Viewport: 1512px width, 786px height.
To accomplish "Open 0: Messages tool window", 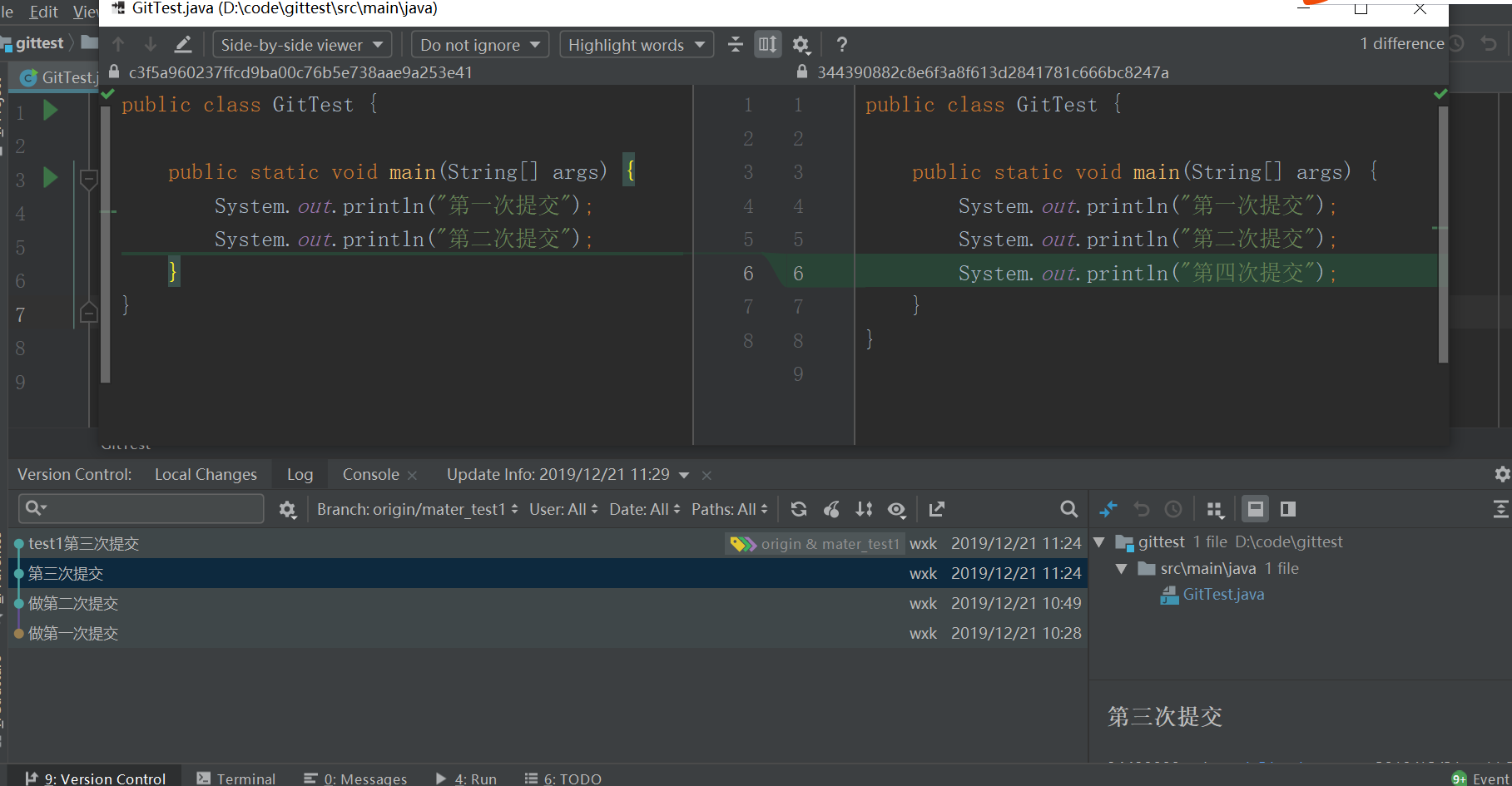I will coord(355,779).
